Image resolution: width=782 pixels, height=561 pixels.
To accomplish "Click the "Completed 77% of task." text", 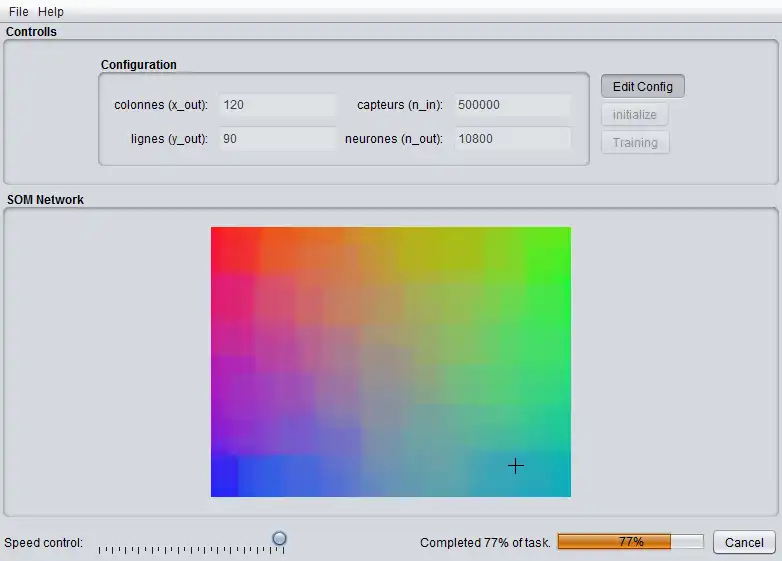I will pos(485,543).
